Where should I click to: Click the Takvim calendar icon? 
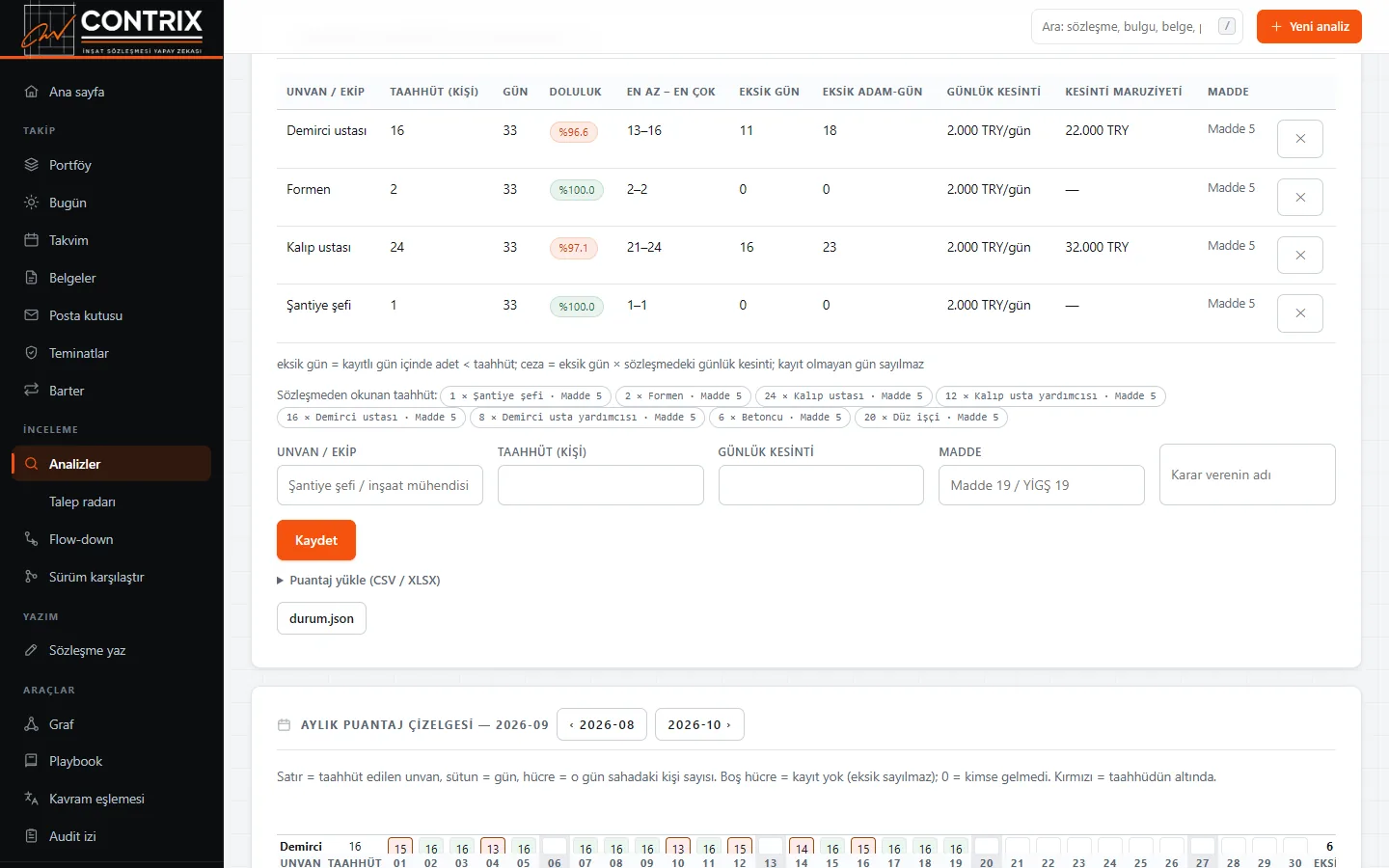pos(31,240)
